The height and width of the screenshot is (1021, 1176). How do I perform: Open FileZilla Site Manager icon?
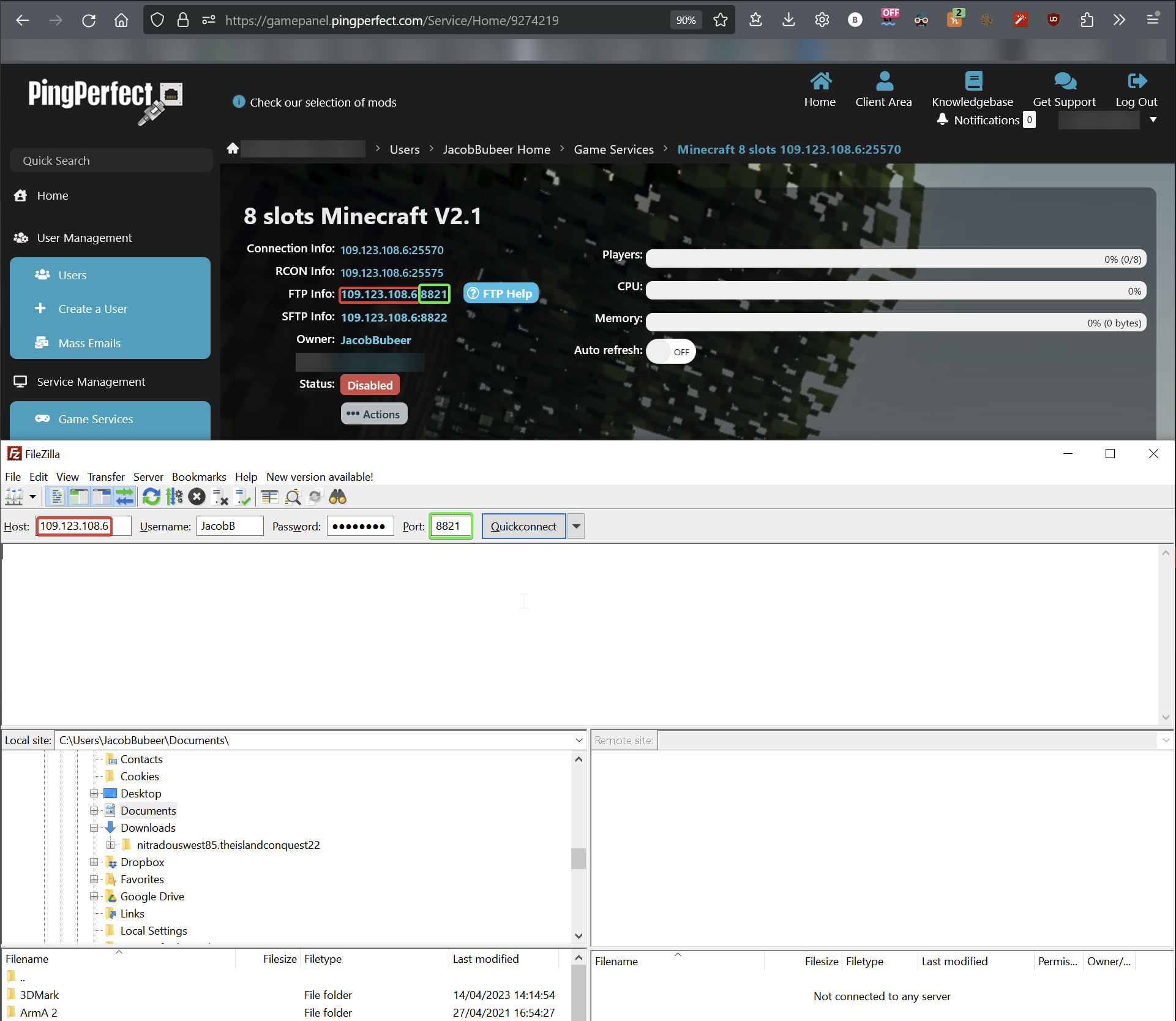point(13,497)
